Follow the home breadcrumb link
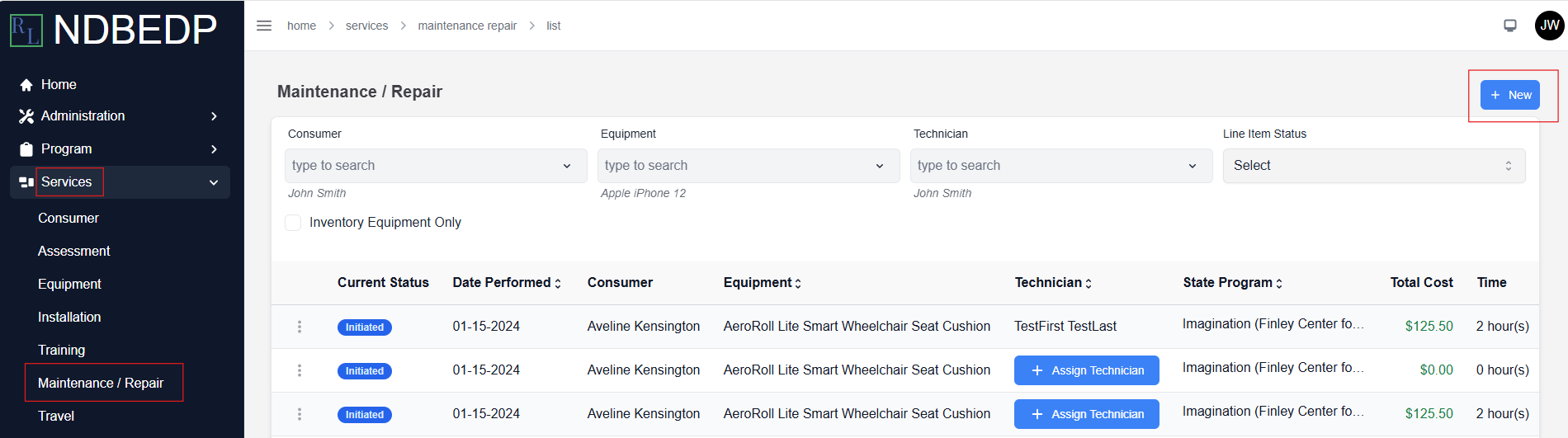The width and height of the screenshot is (1568, 438). 301,26
